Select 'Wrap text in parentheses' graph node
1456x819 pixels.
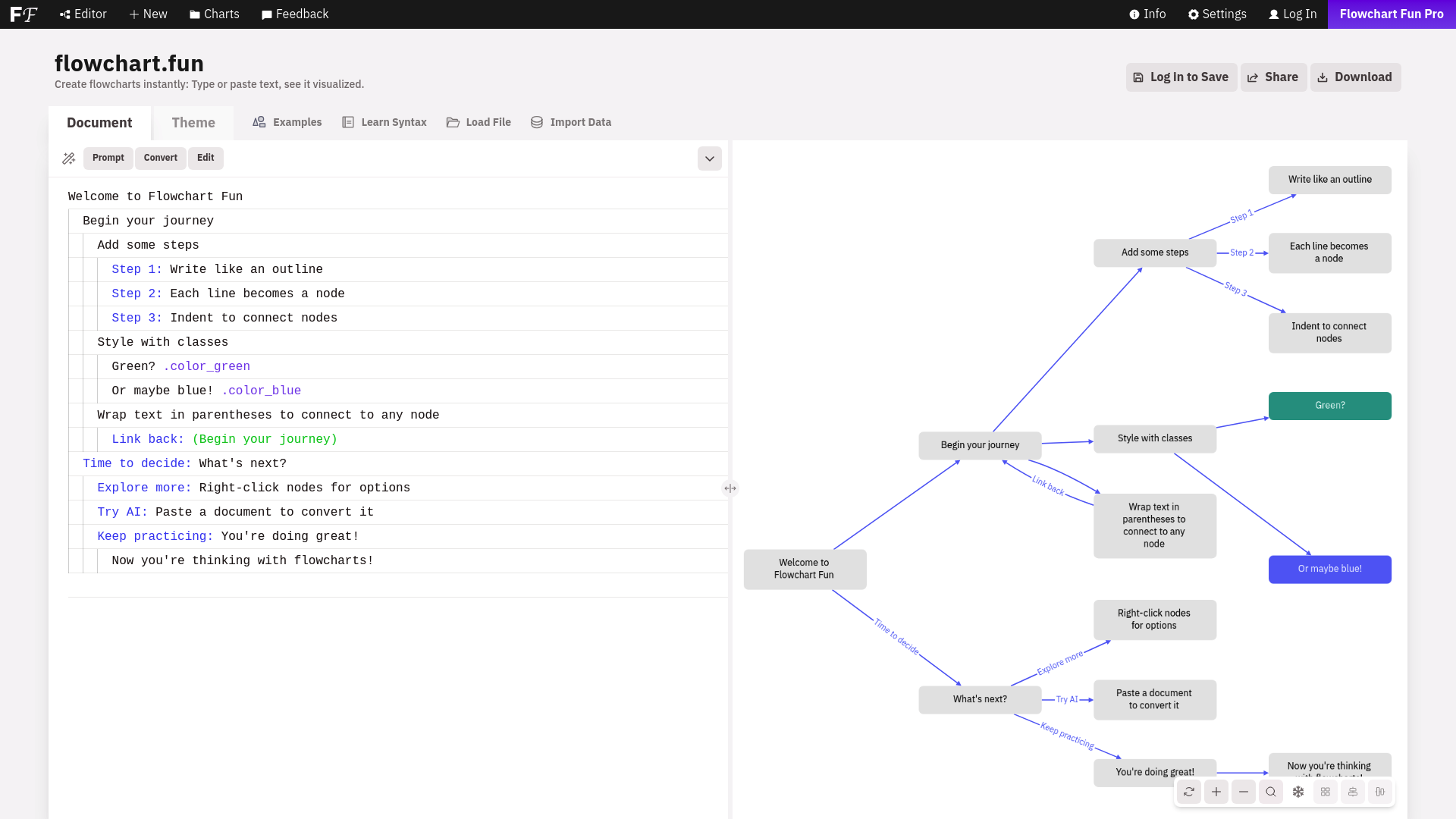point(1154,526)
